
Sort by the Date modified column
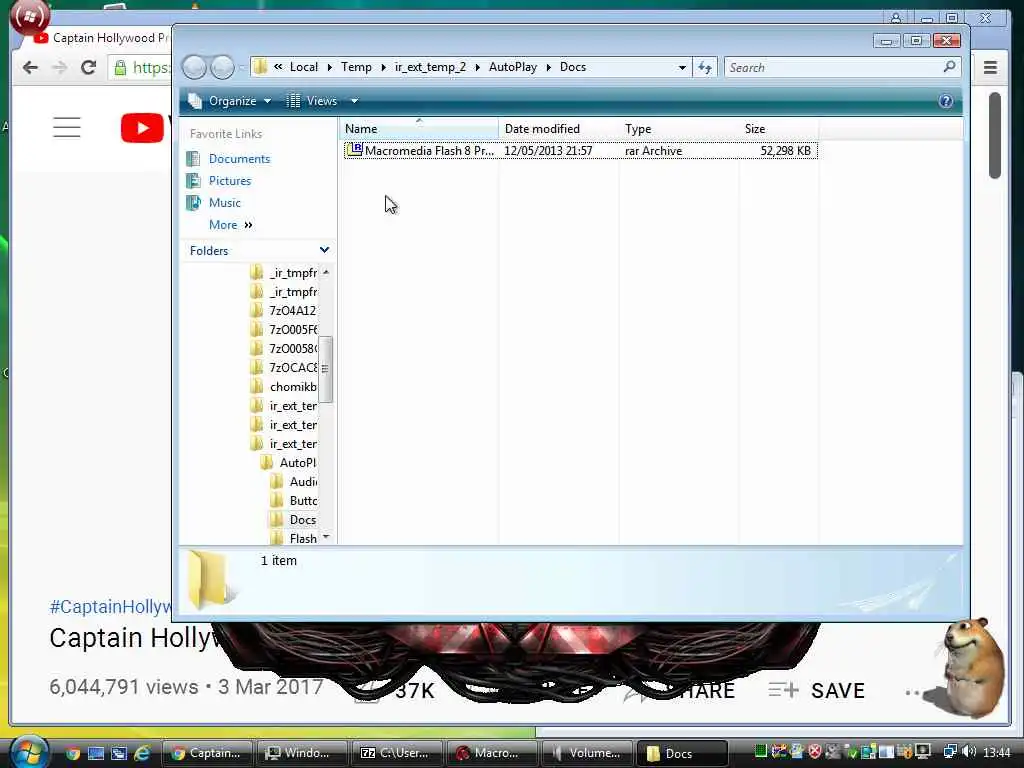(x=558, y=129)
